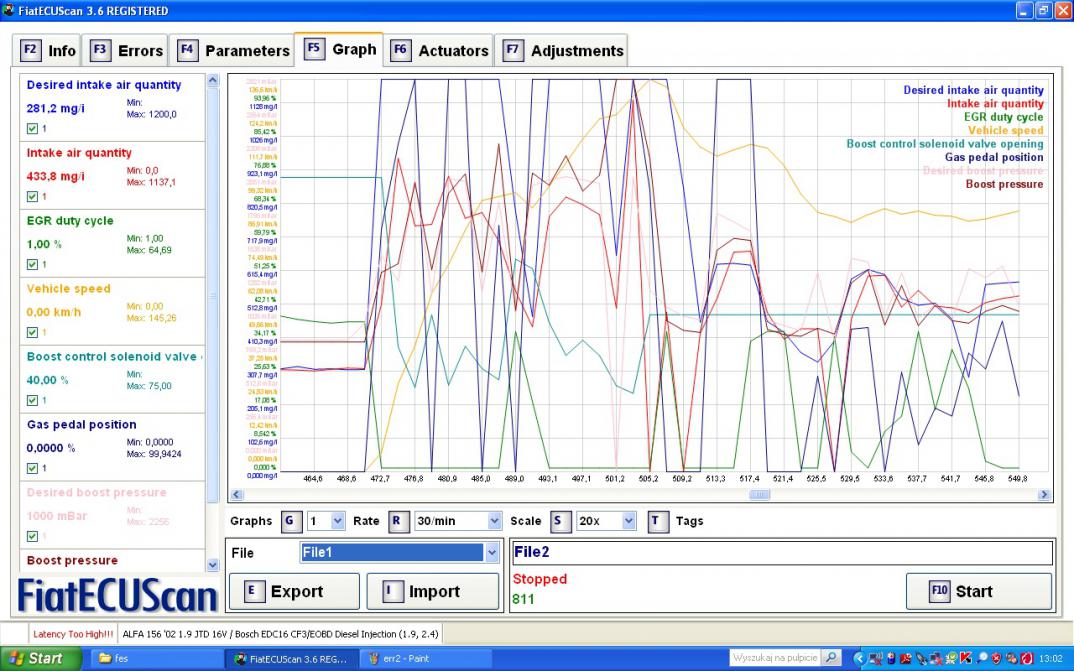
Task: Toggle the Desired intake air quantity checkbox
Action: pyautogui.click(x=32, y=129)
